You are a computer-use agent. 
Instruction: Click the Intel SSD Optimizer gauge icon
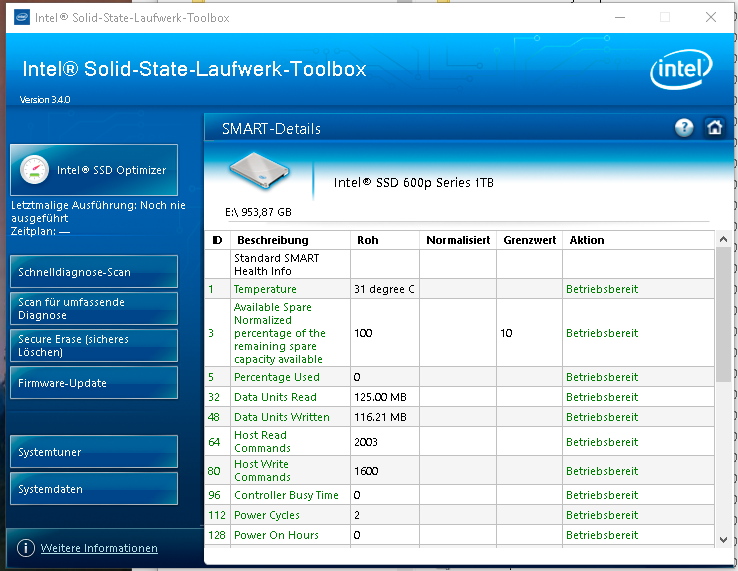[x=34, y=169]
